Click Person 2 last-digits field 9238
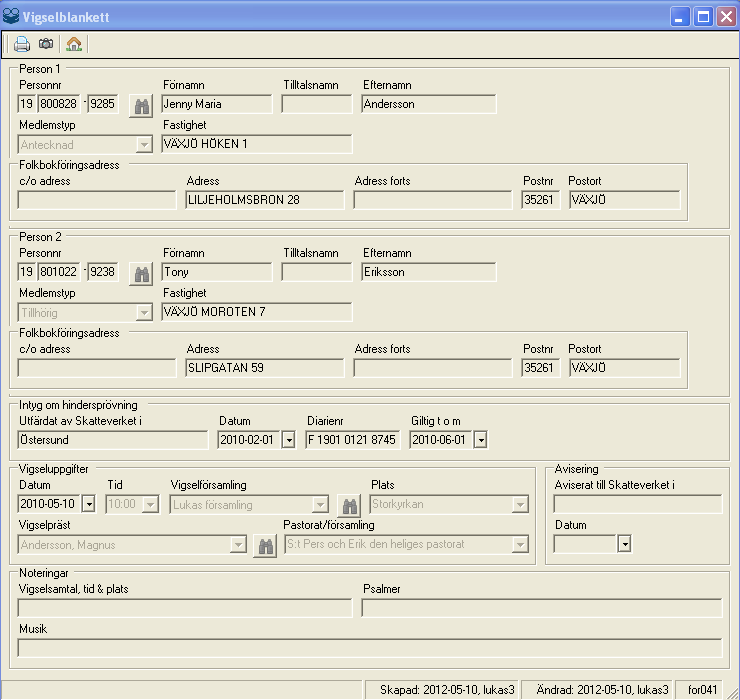Viewport: 740px width, 700px height. [102, 272]
